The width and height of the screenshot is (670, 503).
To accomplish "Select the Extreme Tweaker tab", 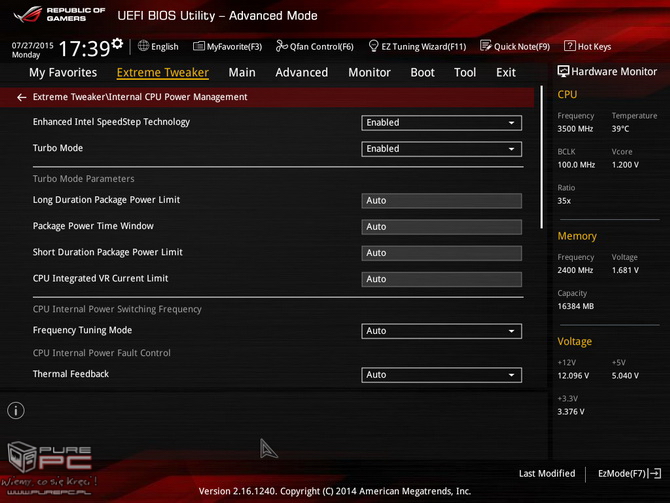I will [x=163, y=73].
